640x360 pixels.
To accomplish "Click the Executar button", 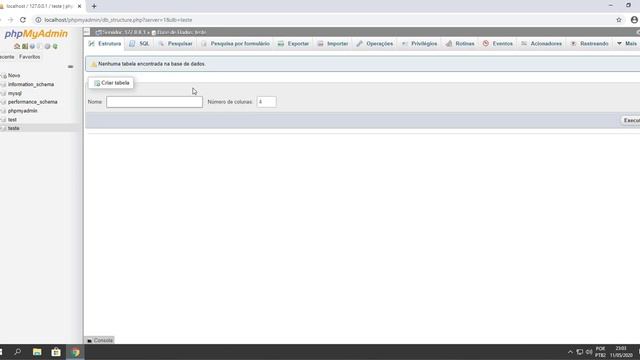I will [x=631, y=120].
